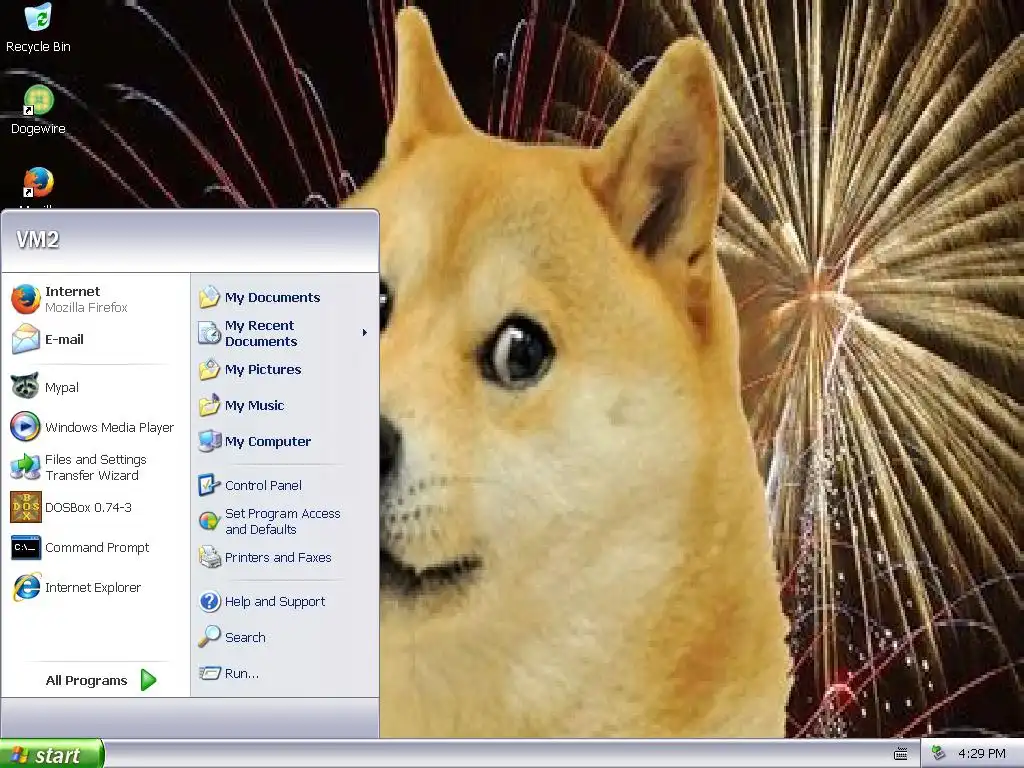Viewport: 1024px width, 768px height.
Task: Click the Control Panel icon
Action: 209,485
